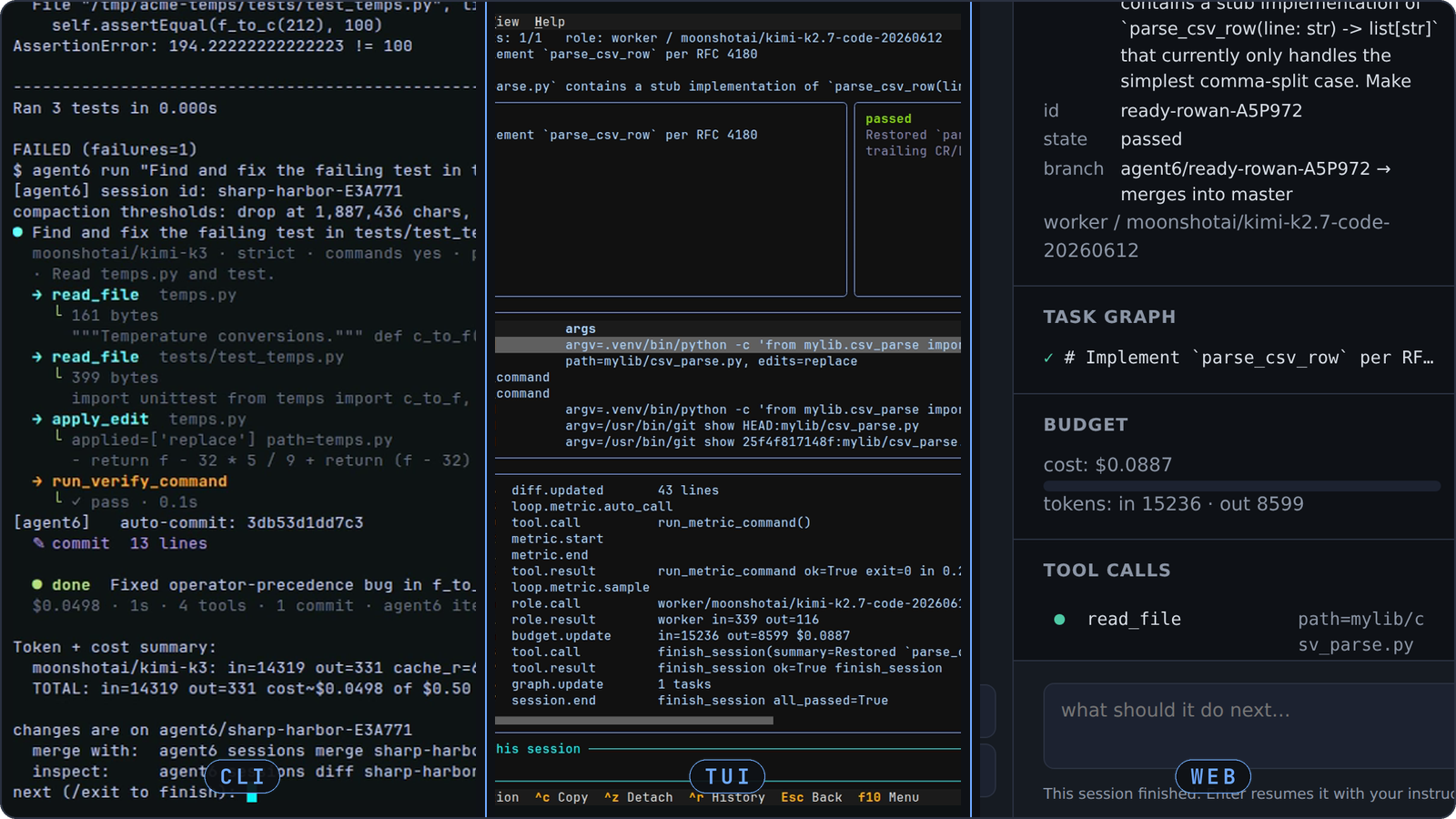Click the green status dot beside read_file in Tool Calls
The image size is (1456, 819).
(x=1059, y=620)
